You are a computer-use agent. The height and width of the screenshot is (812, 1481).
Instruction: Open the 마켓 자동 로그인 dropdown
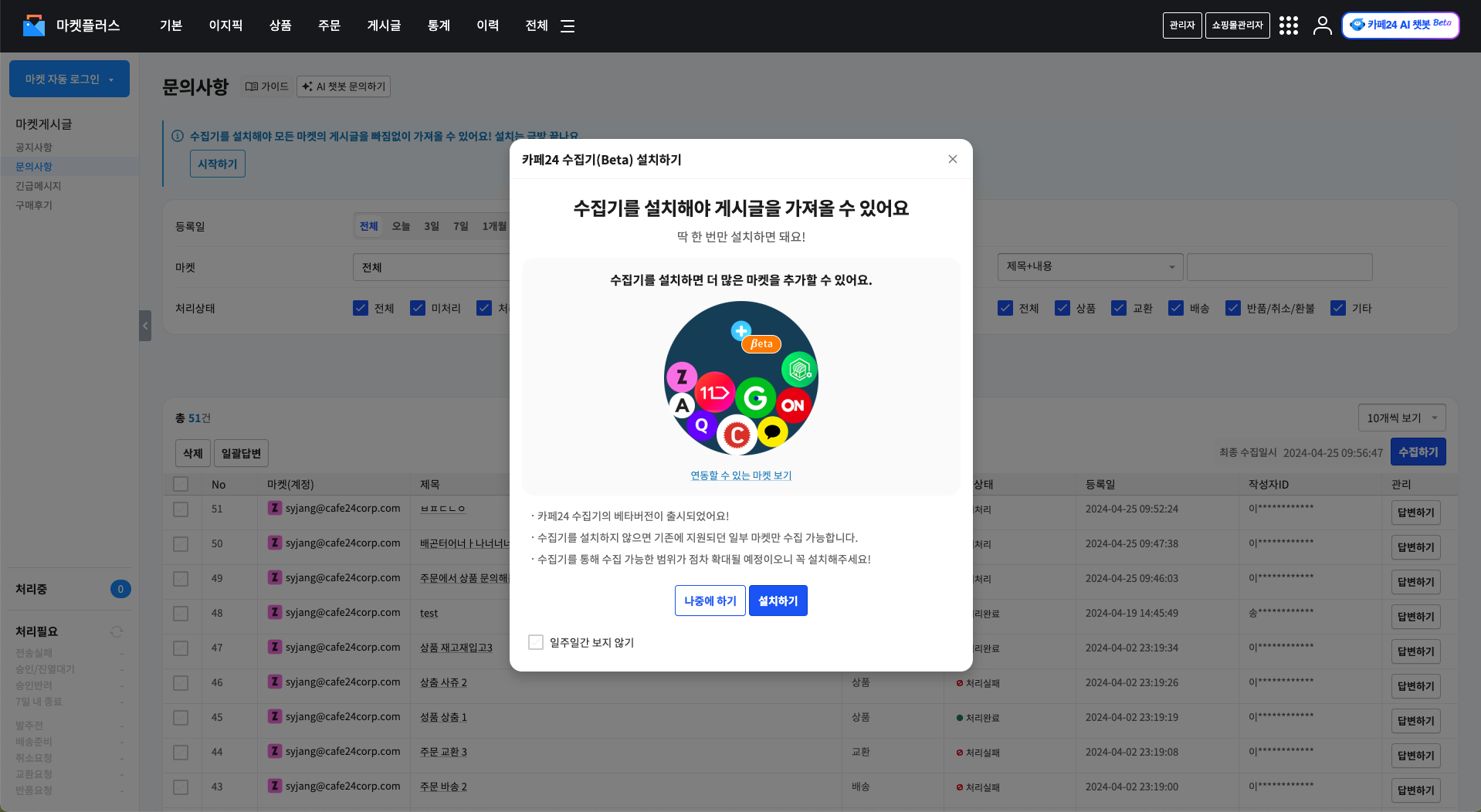(69, 79)
